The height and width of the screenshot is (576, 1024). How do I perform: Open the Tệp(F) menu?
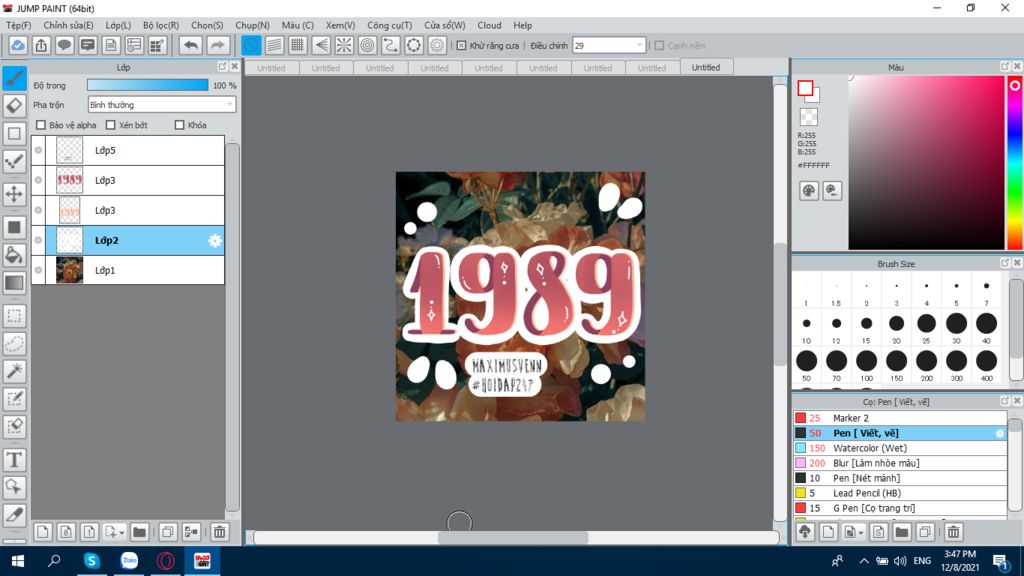coord(18,25)
